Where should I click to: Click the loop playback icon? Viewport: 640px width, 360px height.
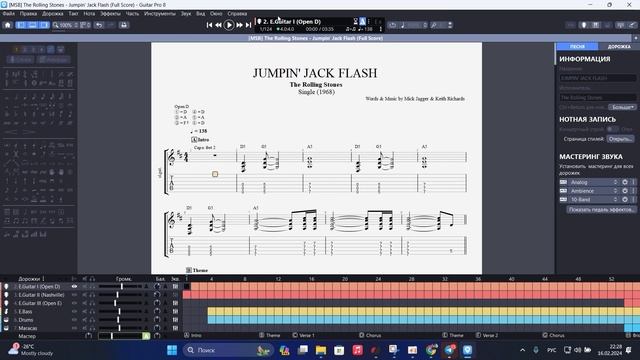392,25
